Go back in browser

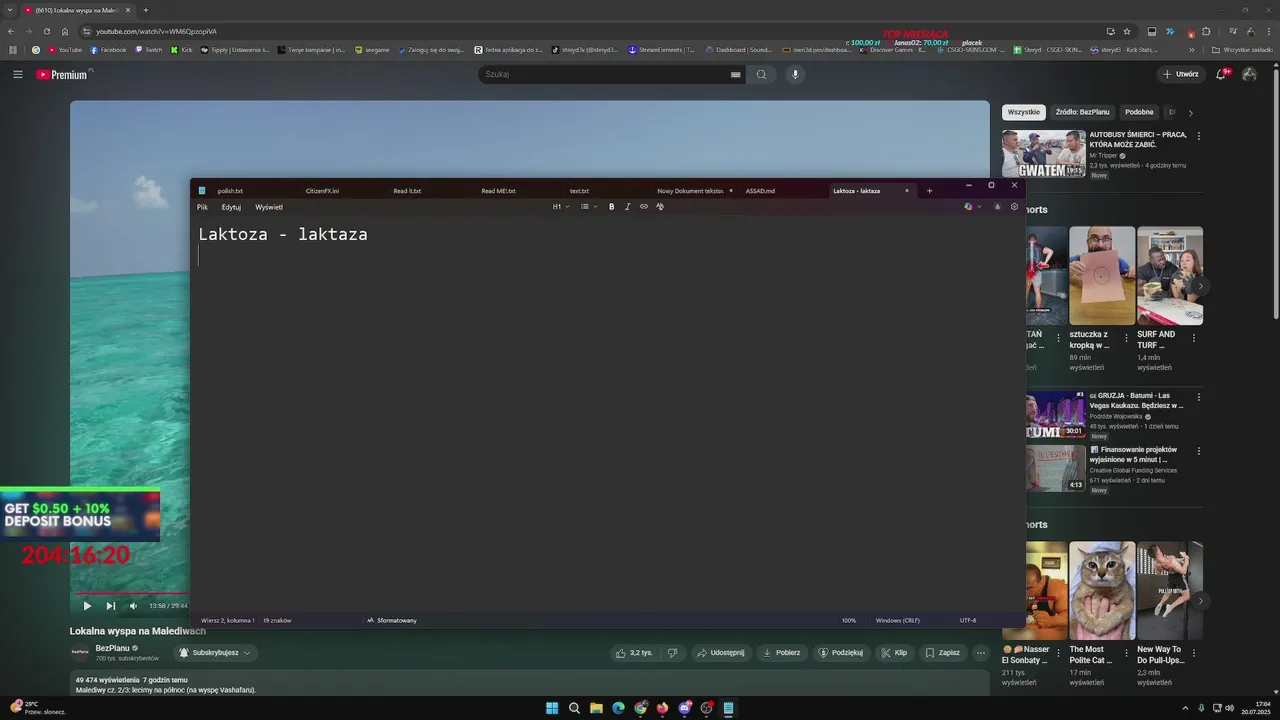[11, 31]
